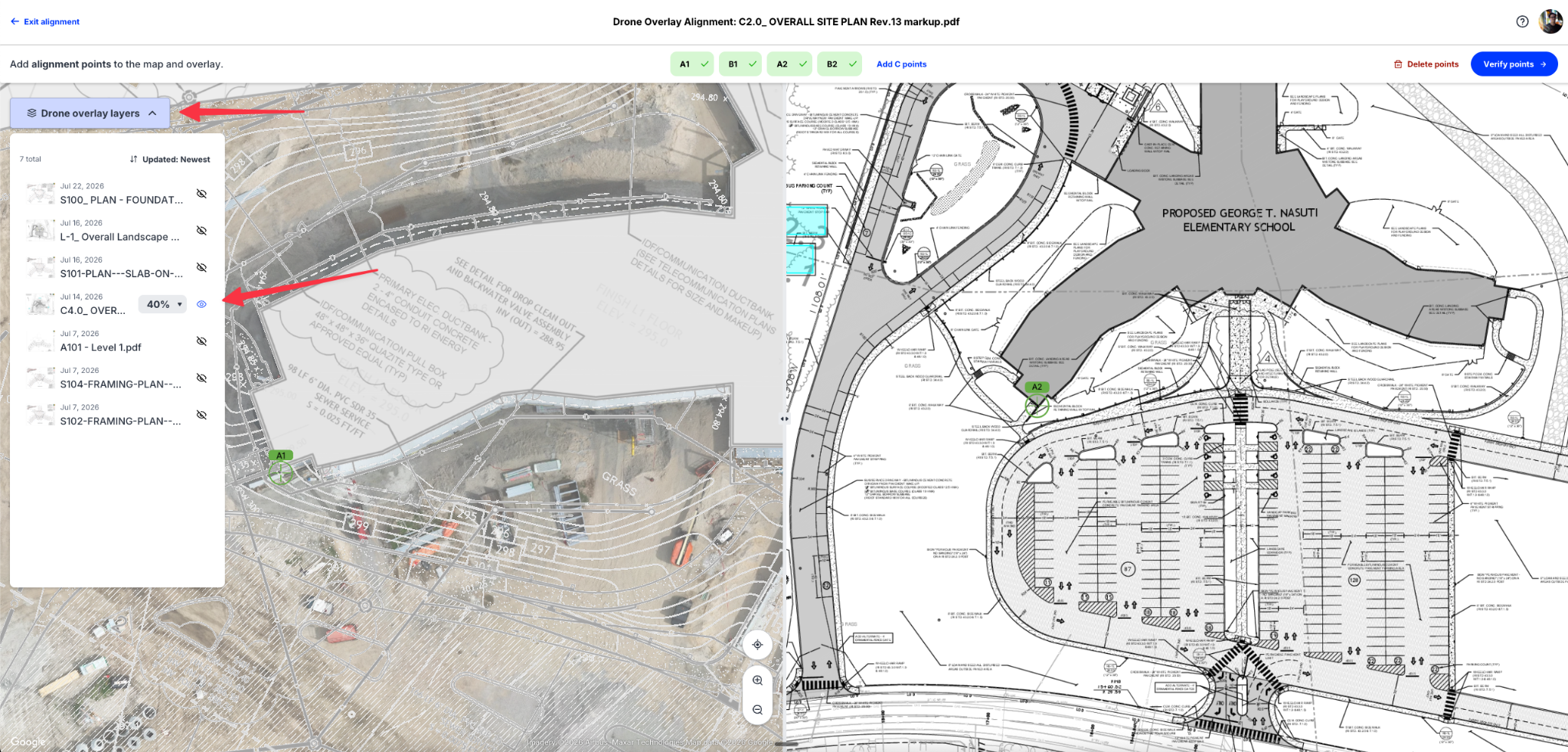The width and height of the screenshot is (1568, 752).
Task: Collapse the Drone overlay layers panel
Action: click(x=90, y=113)
